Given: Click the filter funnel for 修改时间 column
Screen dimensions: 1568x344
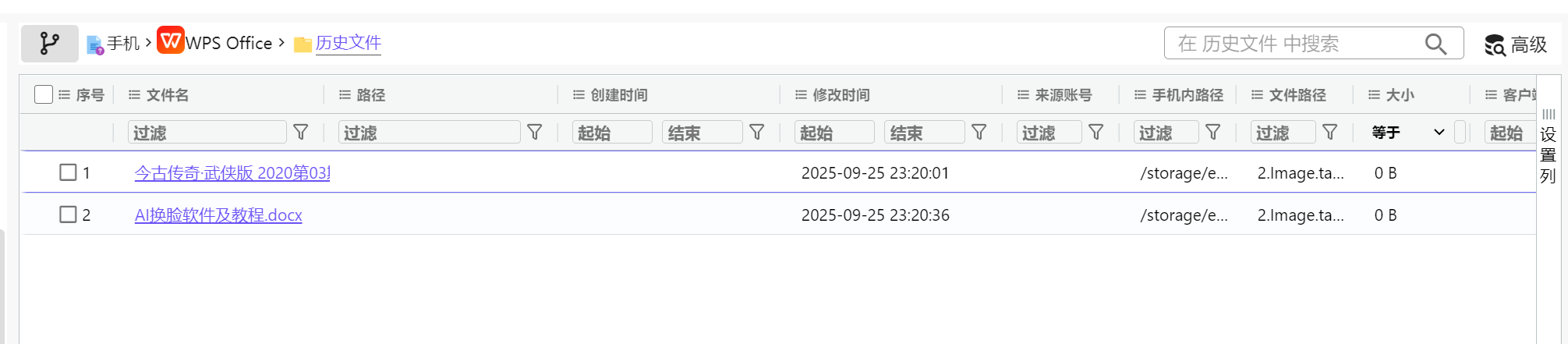Looking at the screenshot, I should coord(979,133).
